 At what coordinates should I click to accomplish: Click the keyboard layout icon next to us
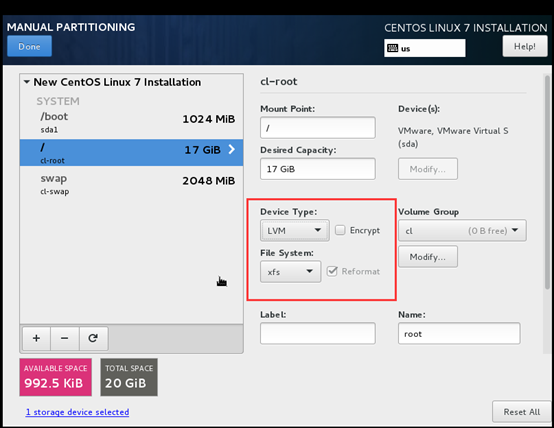[392, 48]
